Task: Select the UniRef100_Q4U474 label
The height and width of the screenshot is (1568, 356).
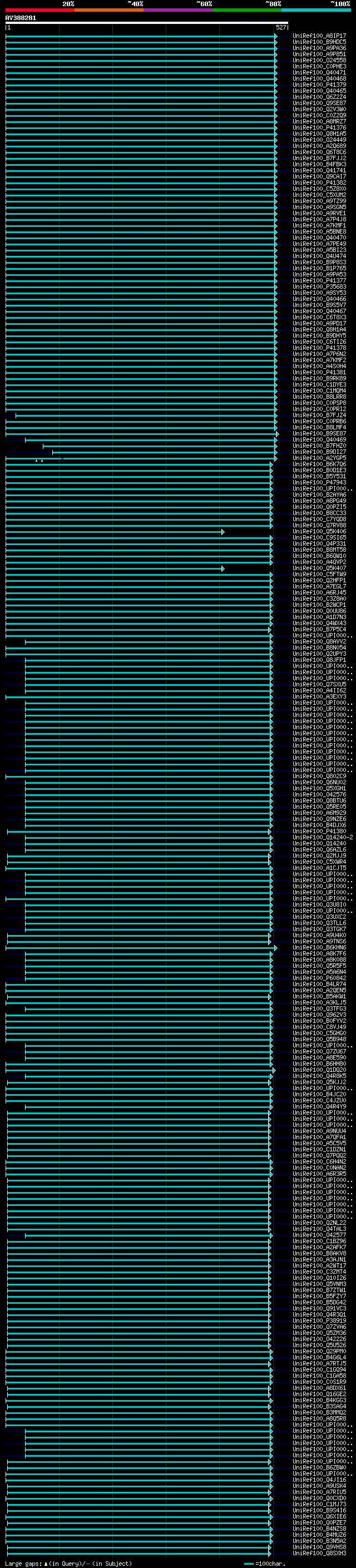Action: tap(319, 256)
